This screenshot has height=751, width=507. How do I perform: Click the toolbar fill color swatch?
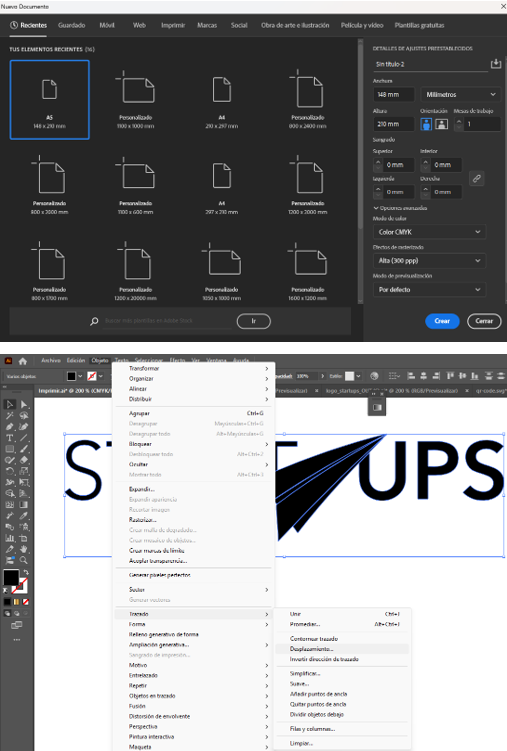tap(11, 578)
